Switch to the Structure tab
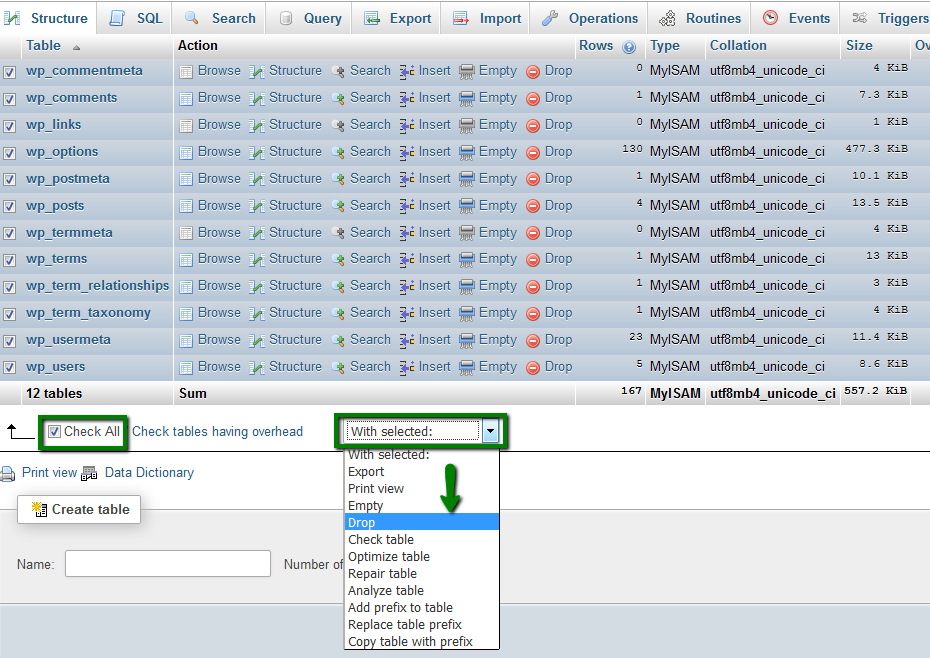Image resolution: width=930 pixels, height=658 pixels. coord(46,18)
